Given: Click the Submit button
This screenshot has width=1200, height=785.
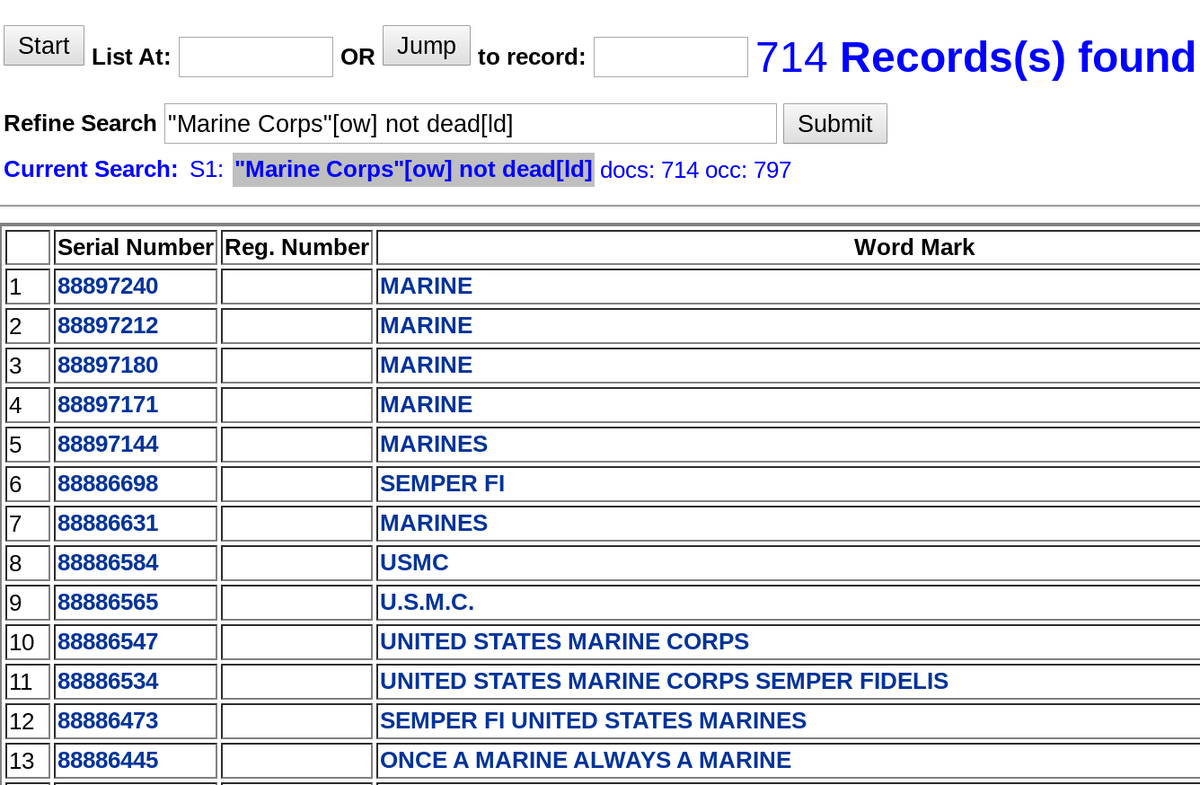Looking at the screenshot, I should [x=834, y=124].
